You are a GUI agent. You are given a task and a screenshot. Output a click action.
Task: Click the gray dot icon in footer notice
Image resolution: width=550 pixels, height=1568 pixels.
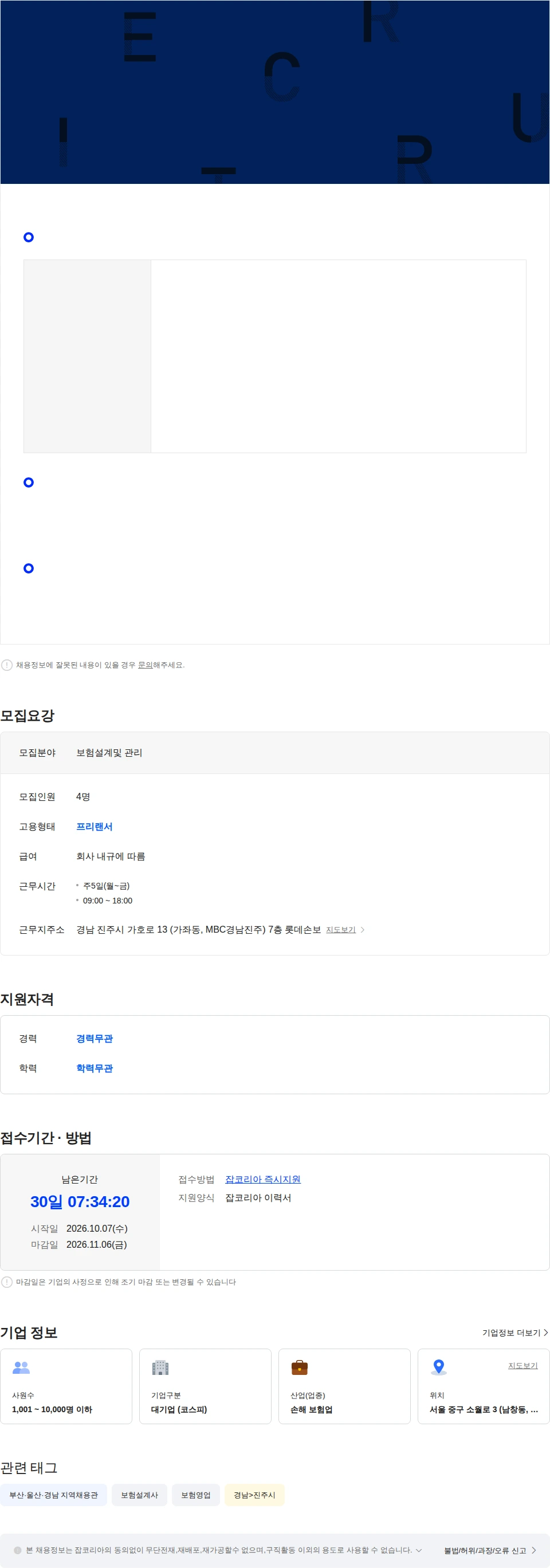[x=18, y=1550]
